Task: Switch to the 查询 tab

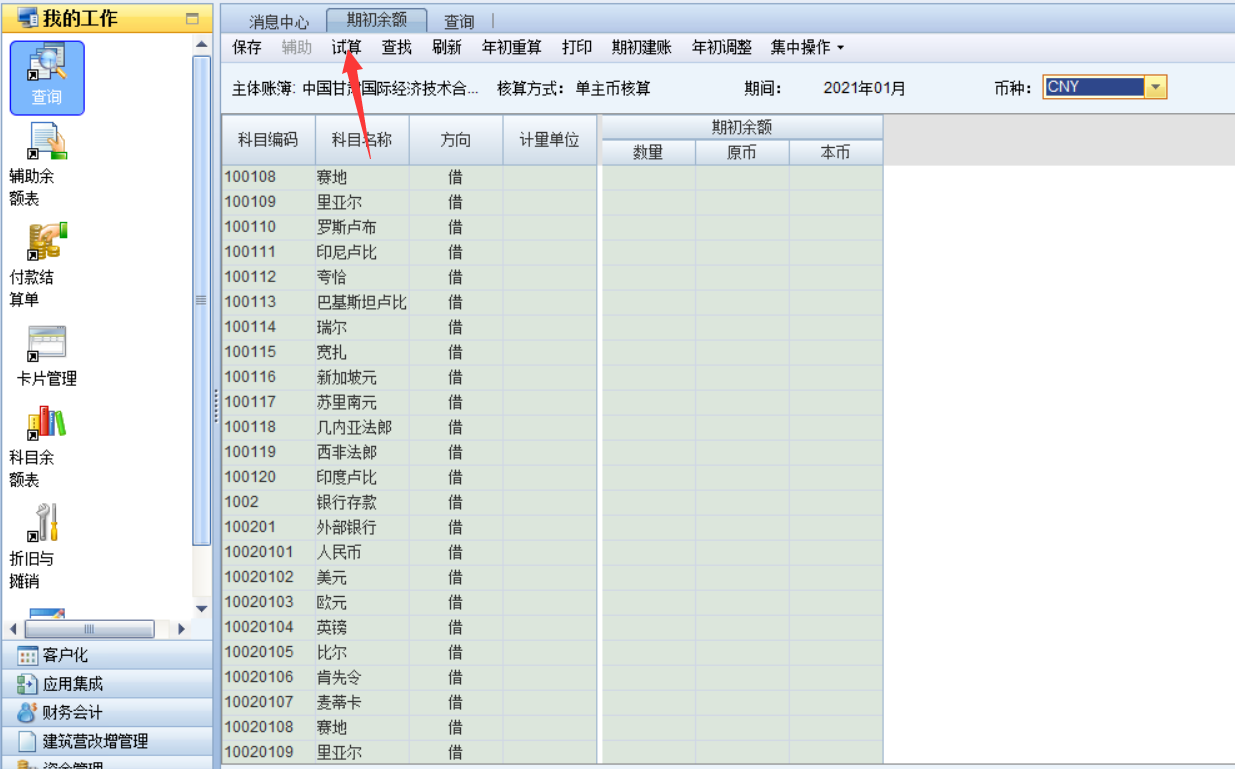Action: [x=459, y=22]
